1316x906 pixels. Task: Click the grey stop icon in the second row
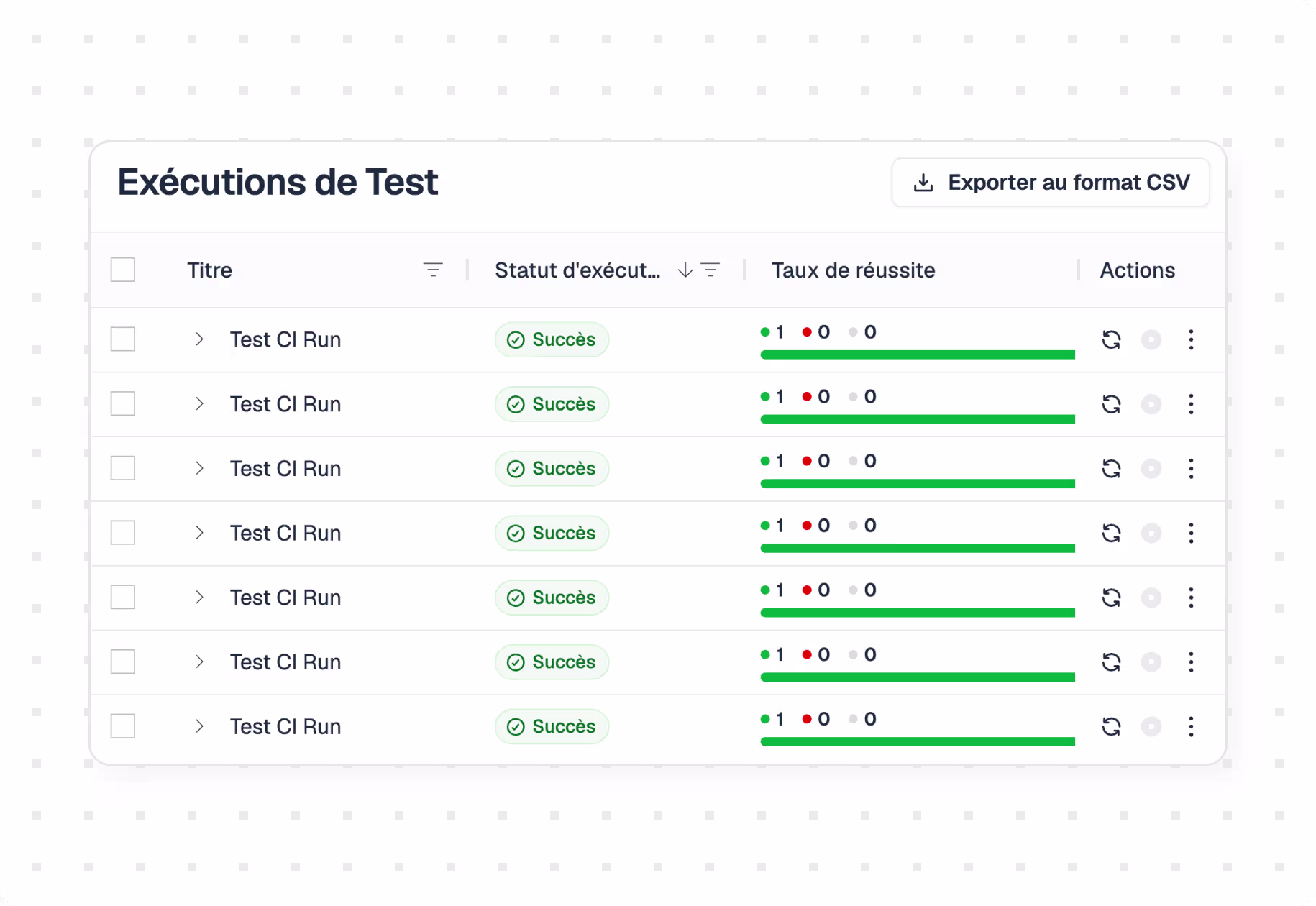[1151, 404]
